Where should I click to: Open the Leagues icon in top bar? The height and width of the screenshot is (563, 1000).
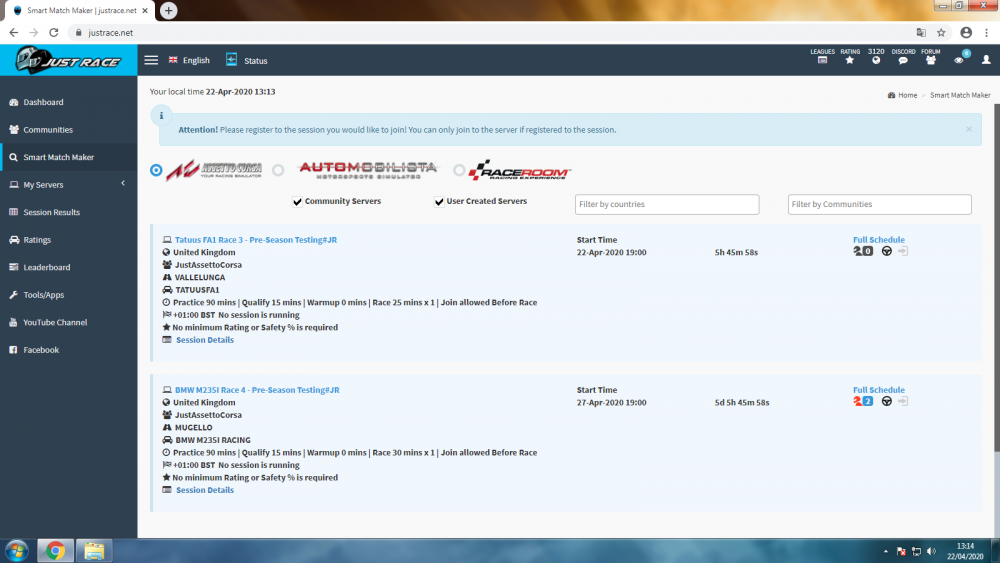click(822, 61)
